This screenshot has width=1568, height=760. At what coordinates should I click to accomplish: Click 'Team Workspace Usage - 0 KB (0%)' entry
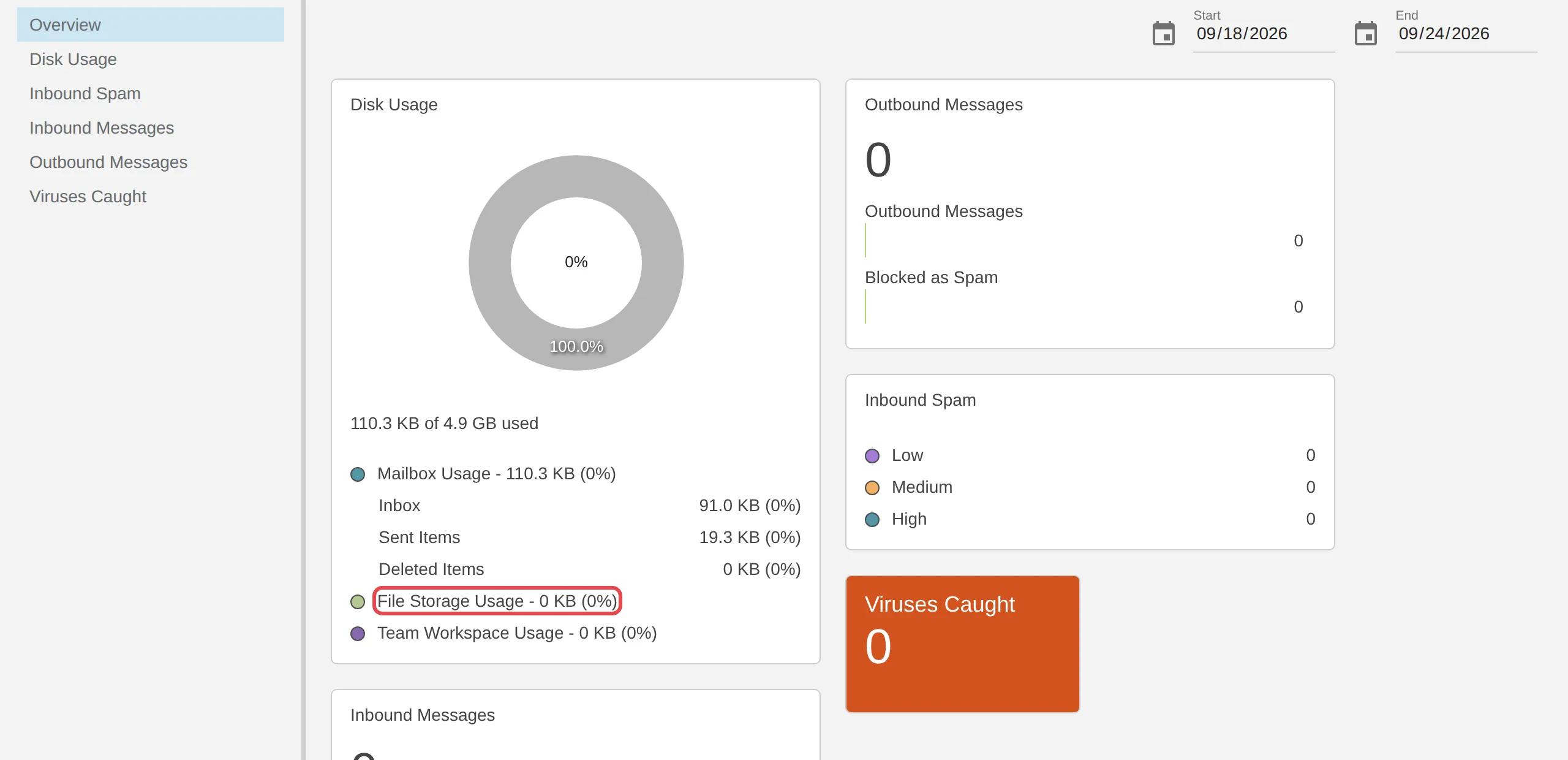(517, 633)
